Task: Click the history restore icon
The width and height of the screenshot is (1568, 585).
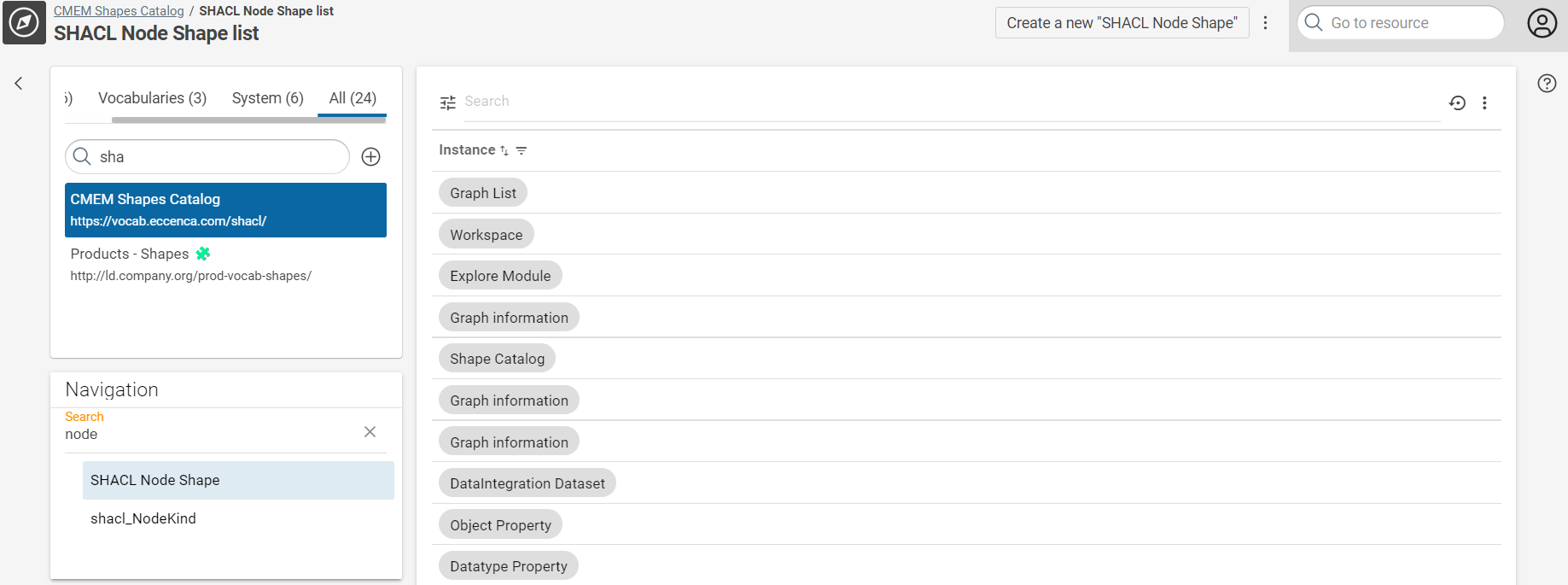Action: tap(1457, 103)
